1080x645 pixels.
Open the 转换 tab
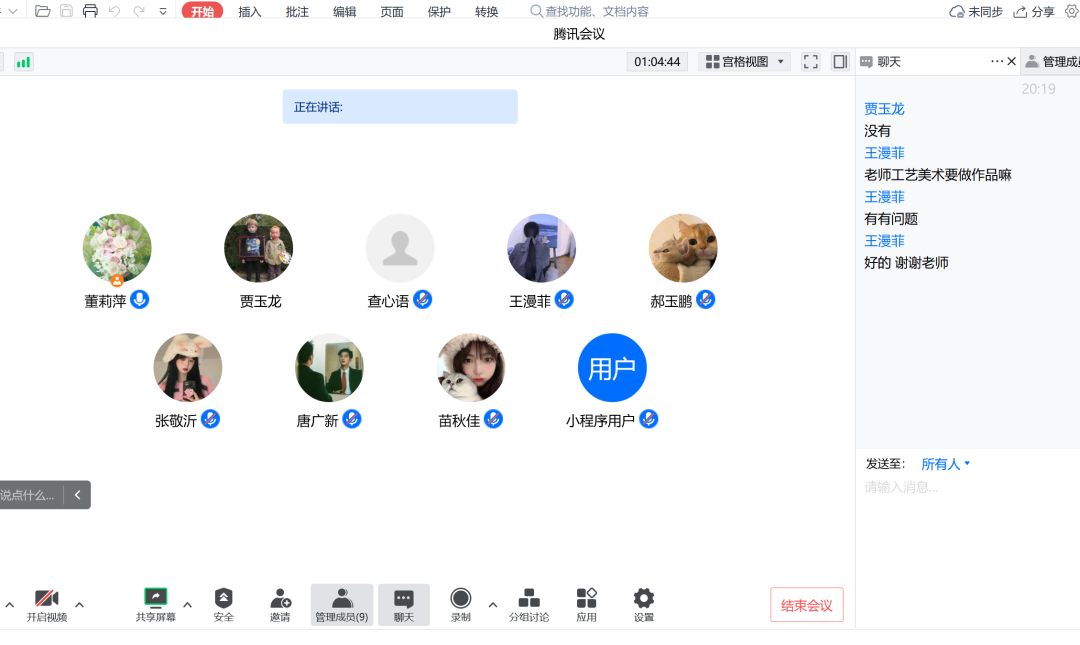(486, 12)
